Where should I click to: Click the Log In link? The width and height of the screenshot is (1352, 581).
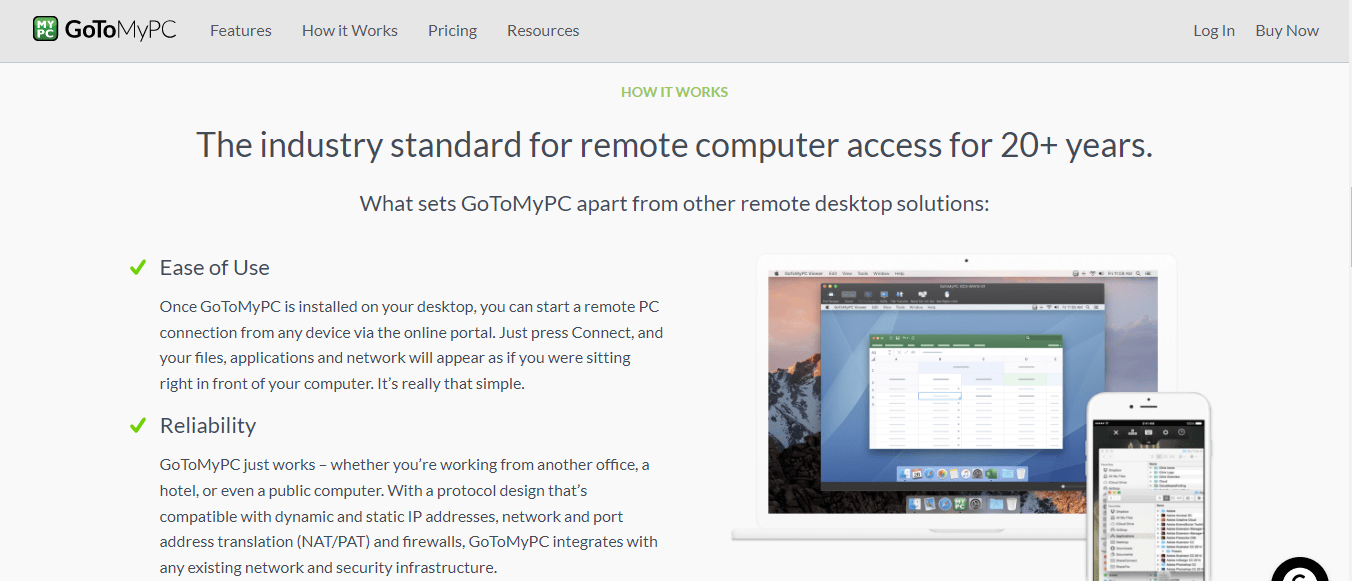pyautogui.click(x=1214, y=31)
